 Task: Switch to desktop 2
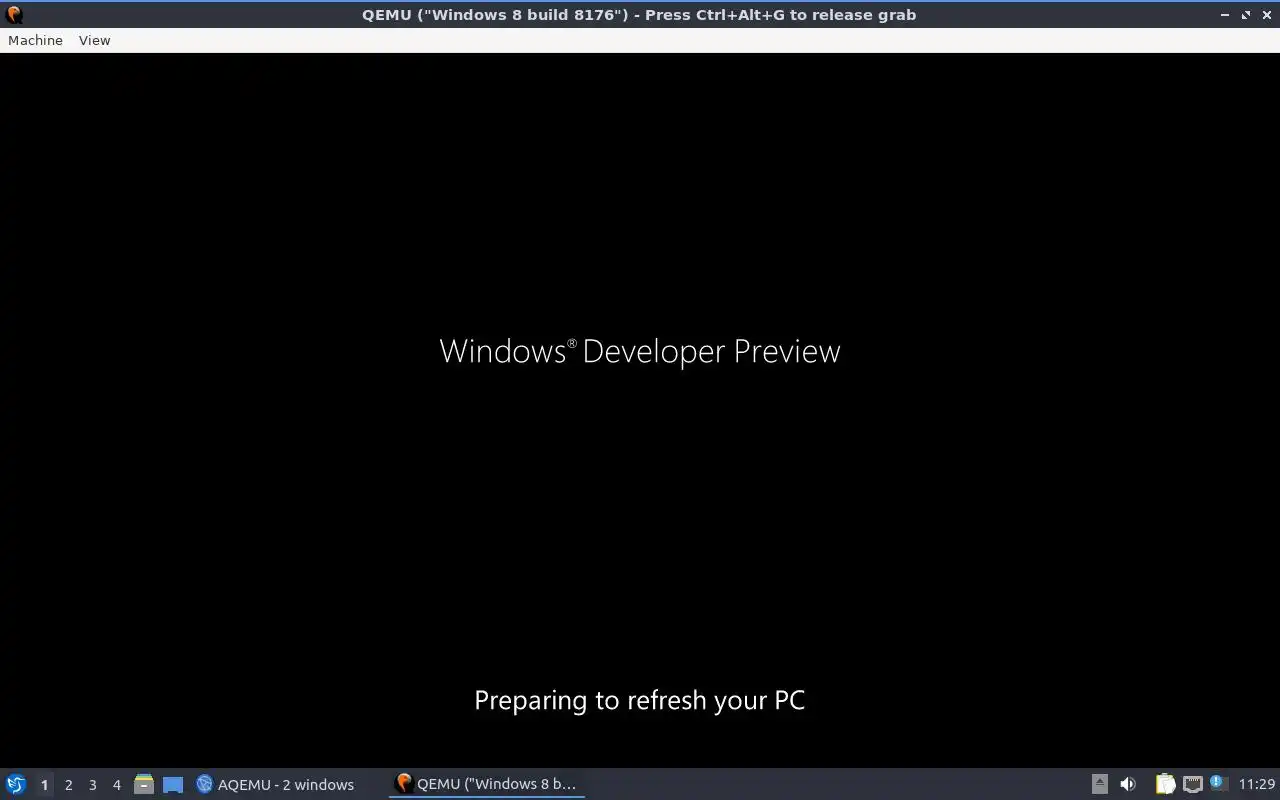pyautogui.click(x=68, y=785)
